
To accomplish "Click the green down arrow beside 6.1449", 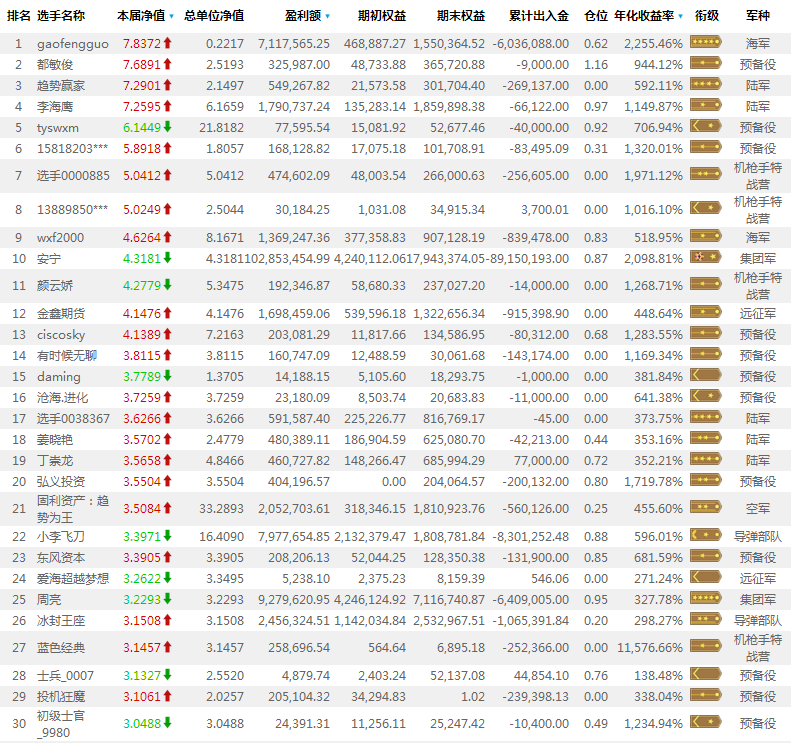I will [x=167, y=127].
